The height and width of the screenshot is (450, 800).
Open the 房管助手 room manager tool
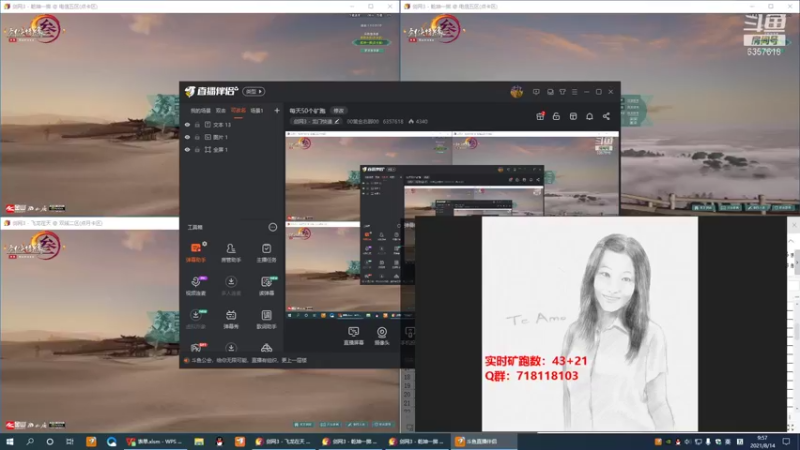(231, 253)
